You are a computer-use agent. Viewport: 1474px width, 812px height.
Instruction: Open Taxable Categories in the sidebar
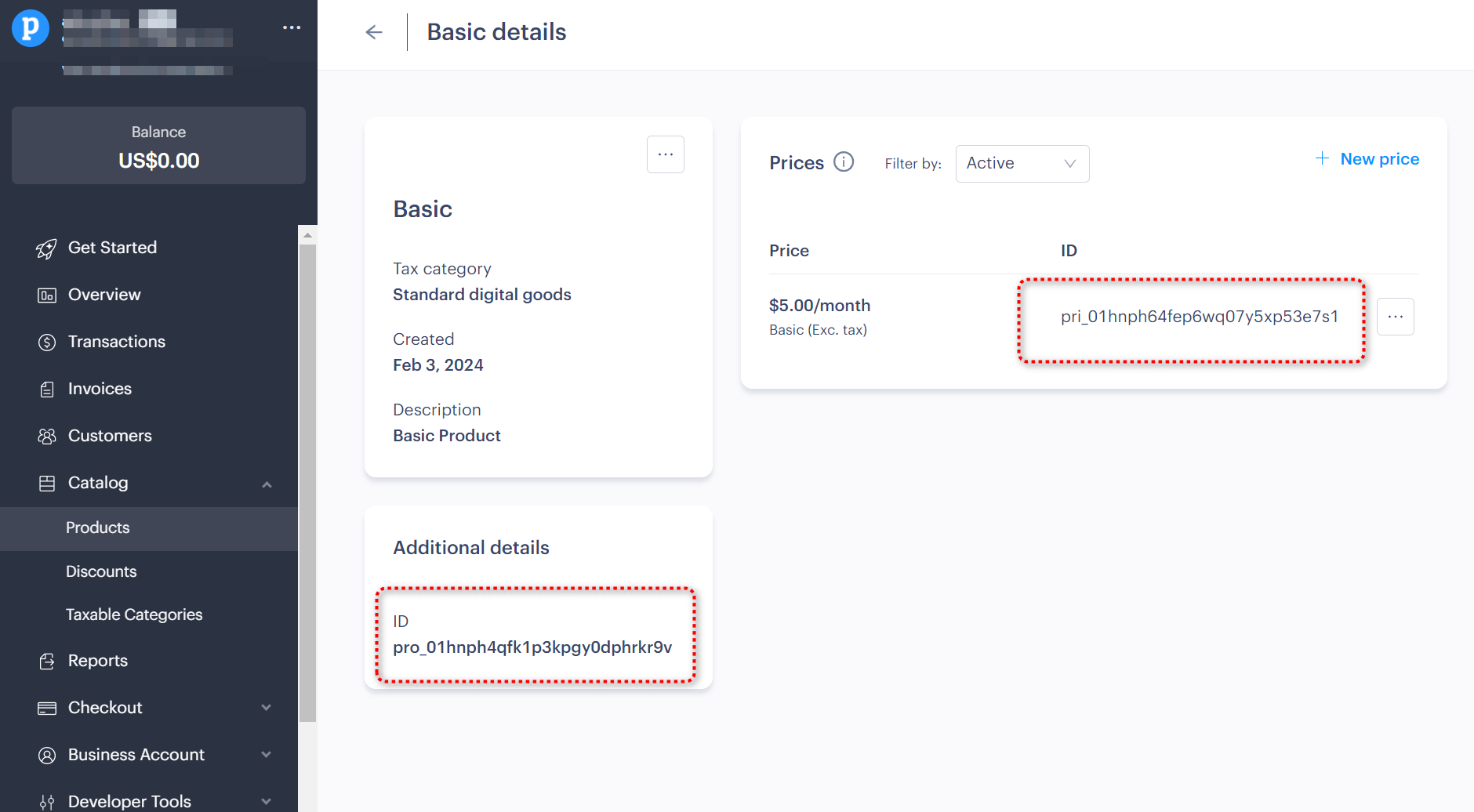[134, 614]
